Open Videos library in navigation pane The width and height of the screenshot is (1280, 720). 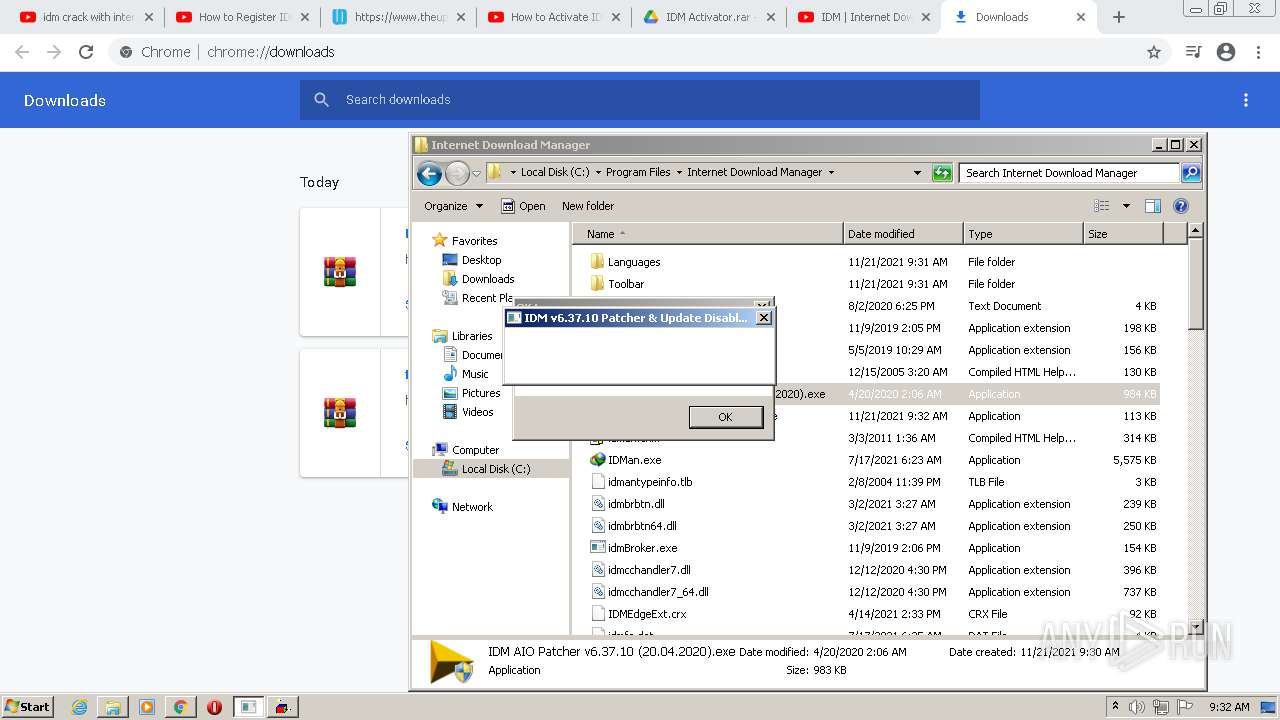click(x=477, y=412)
